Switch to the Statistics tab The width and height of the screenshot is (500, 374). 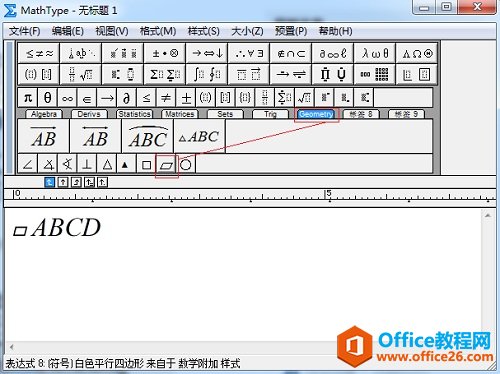(x=134, y=114)
